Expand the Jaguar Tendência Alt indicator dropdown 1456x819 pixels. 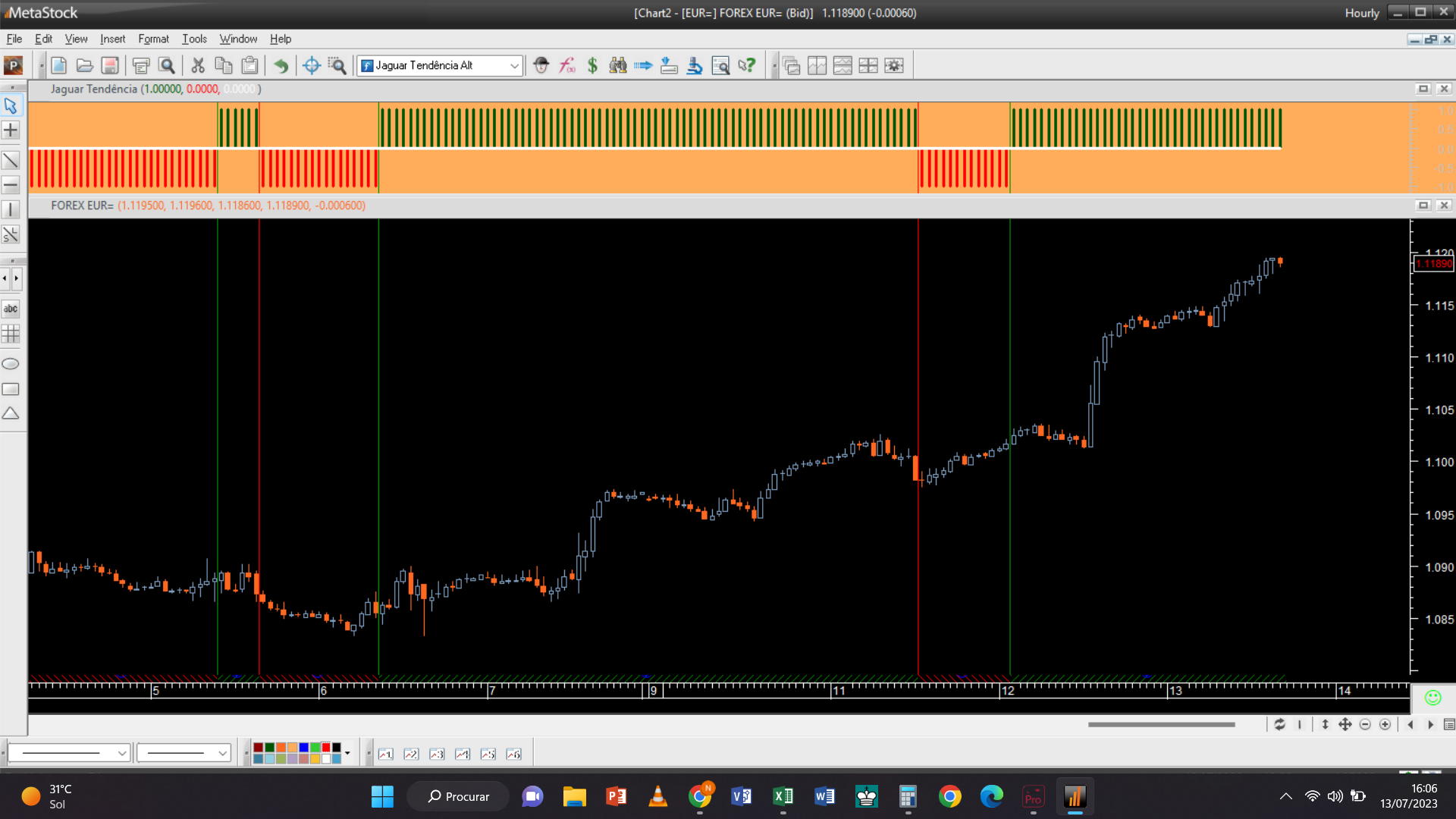tap(514, 65)
